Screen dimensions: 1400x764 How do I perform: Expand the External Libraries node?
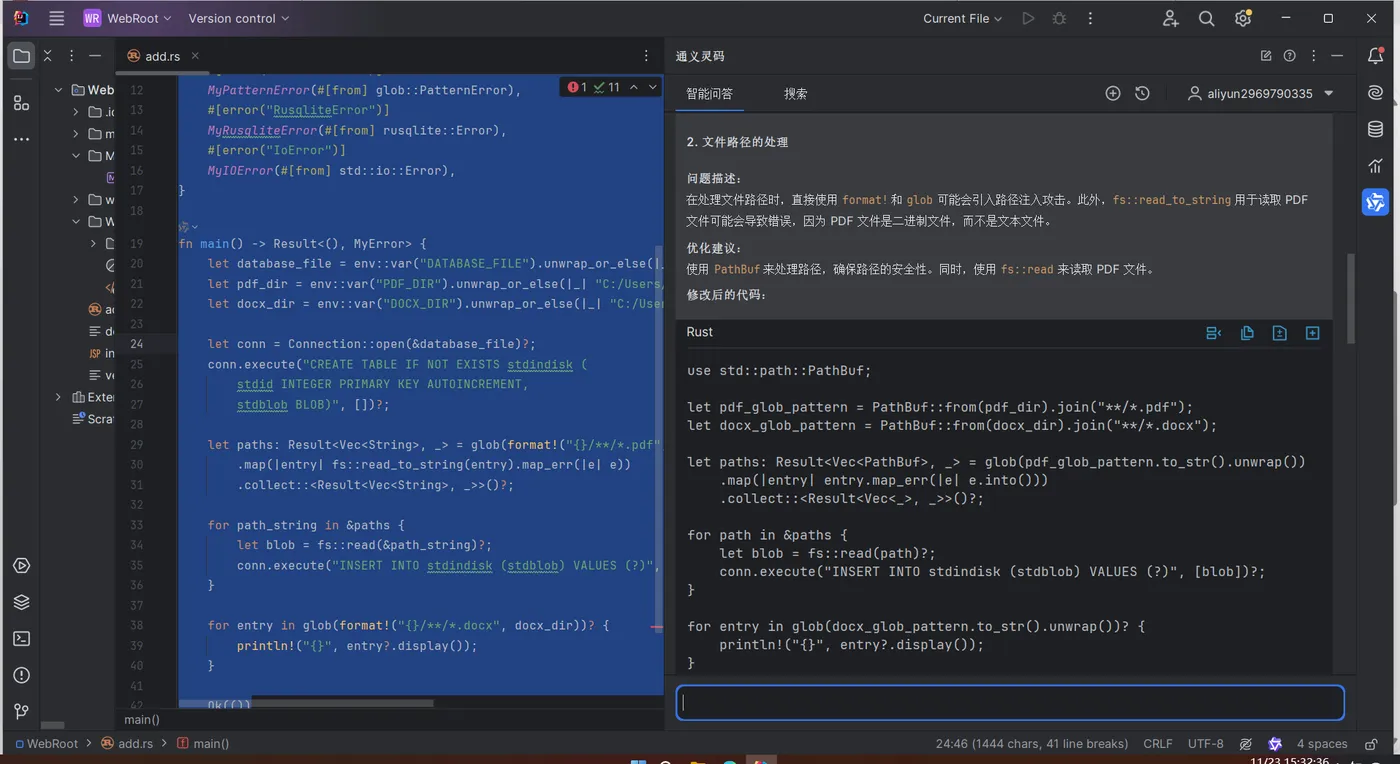point(59,397)
